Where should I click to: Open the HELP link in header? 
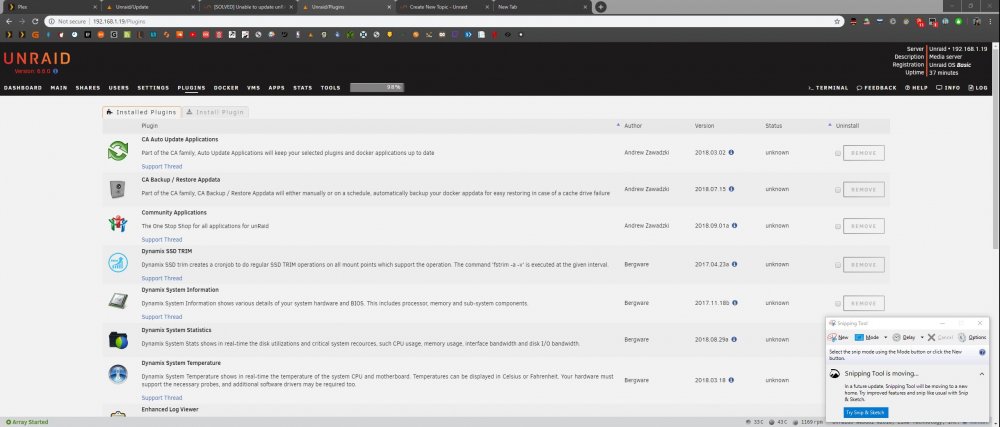[x=916, y=88]
